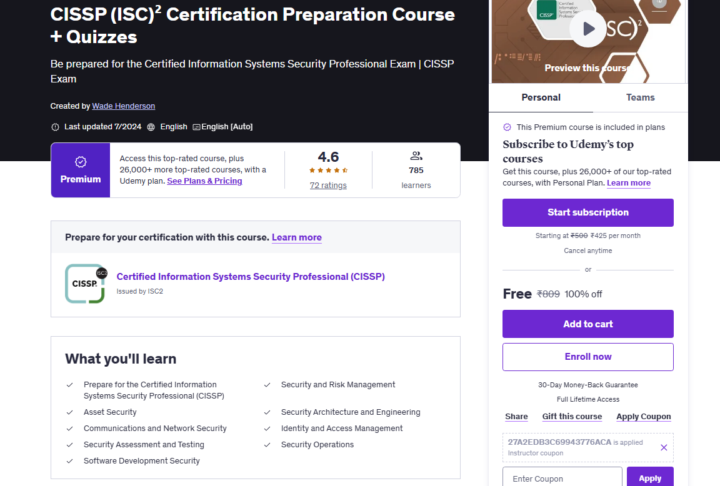Image resolution: width=720 pixels, height=486 pixels.
Task: Click 'Security Assessment and Testing' item
Action: click(144, 445)
